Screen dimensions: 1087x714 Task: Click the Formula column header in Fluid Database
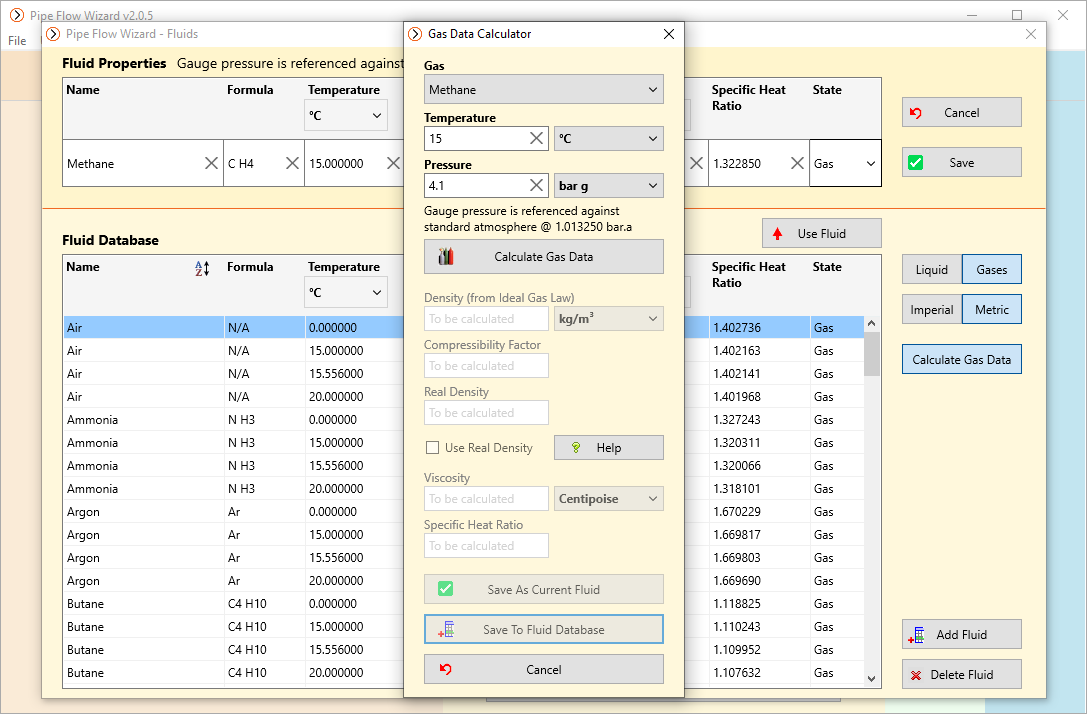[250, 267]
